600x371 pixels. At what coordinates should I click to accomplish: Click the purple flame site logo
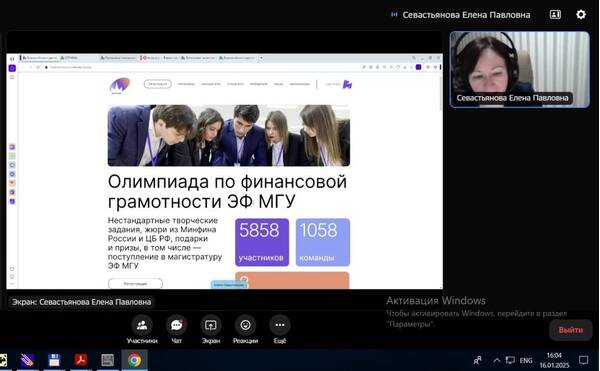click(x=120, y=85)
